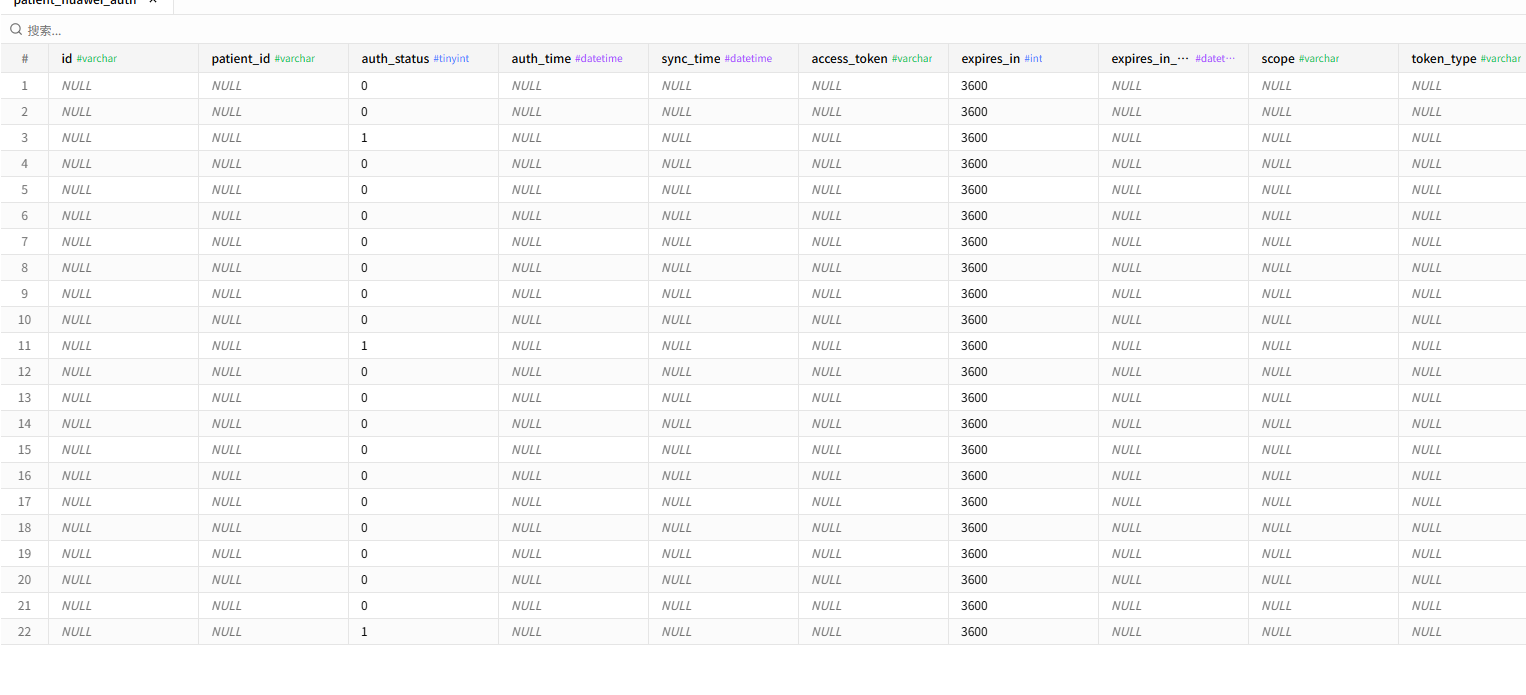
Task: Click the access_token column header
Action: pos(874,59)
